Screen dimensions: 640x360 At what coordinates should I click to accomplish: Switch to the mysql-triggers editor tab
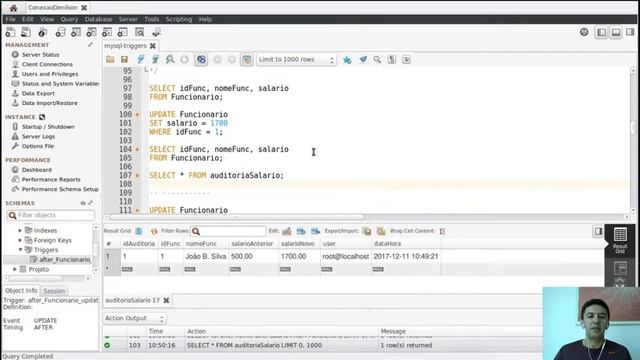tap(125, 46)
